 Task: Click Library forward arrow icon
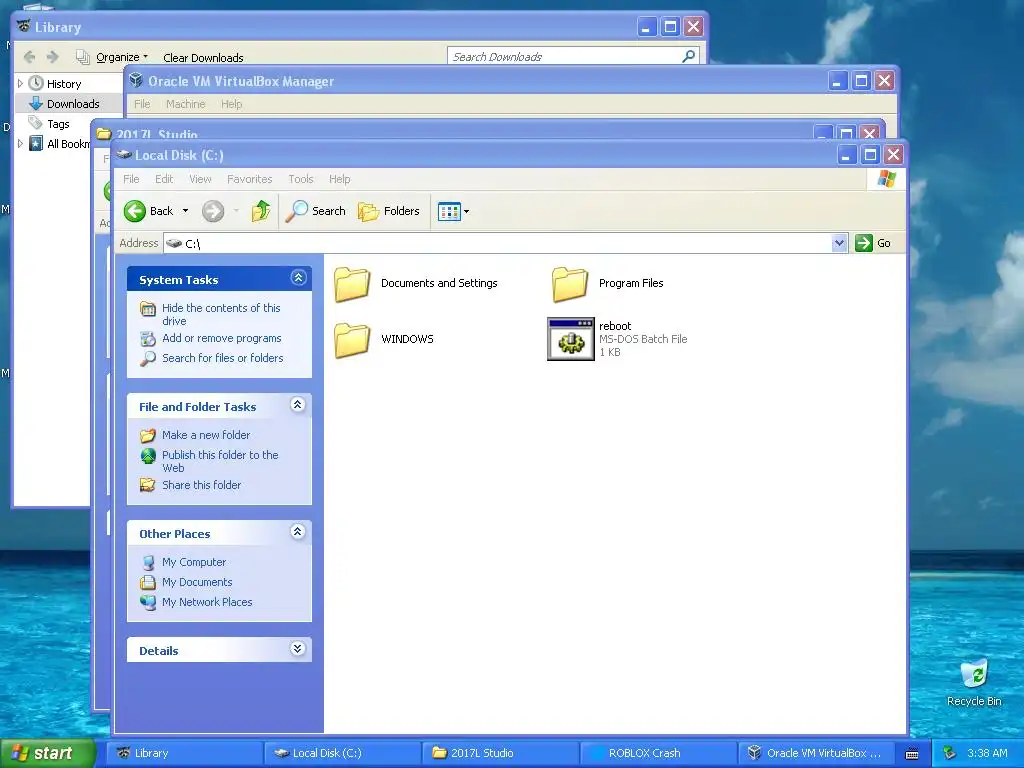click(x=53, y=57)
